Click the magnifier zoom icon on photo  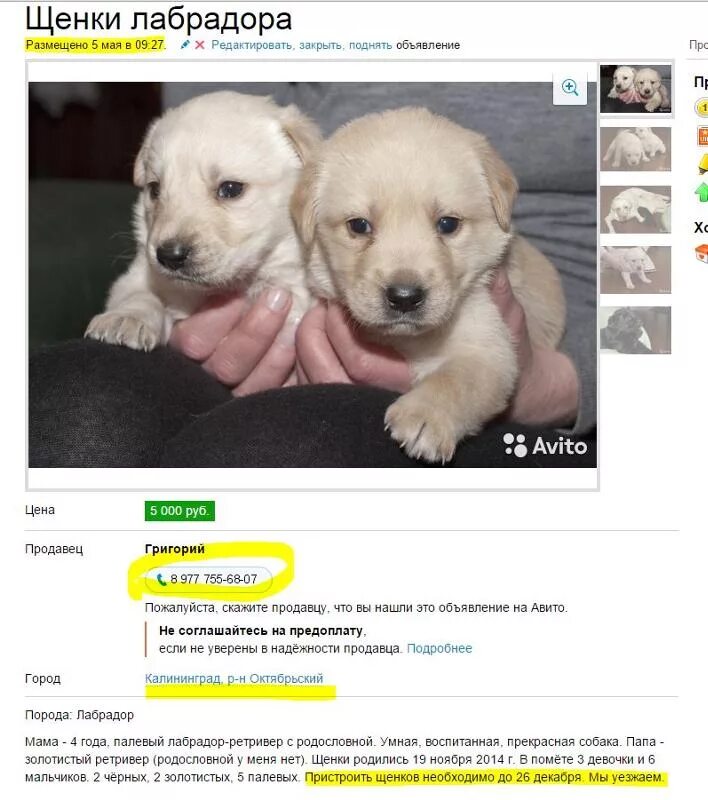click(x=570, y=88)
